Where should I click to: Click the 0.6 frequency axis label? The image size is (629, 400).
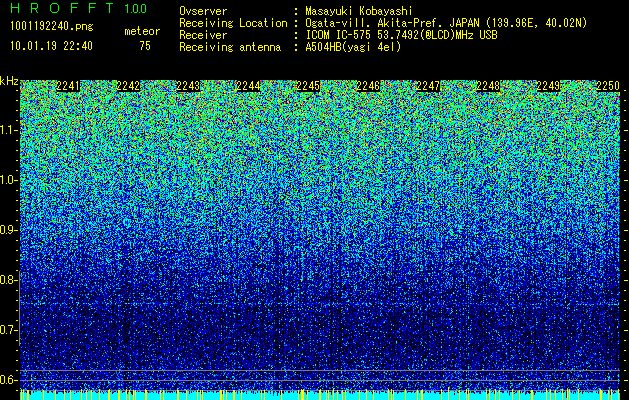click(8, 380)
